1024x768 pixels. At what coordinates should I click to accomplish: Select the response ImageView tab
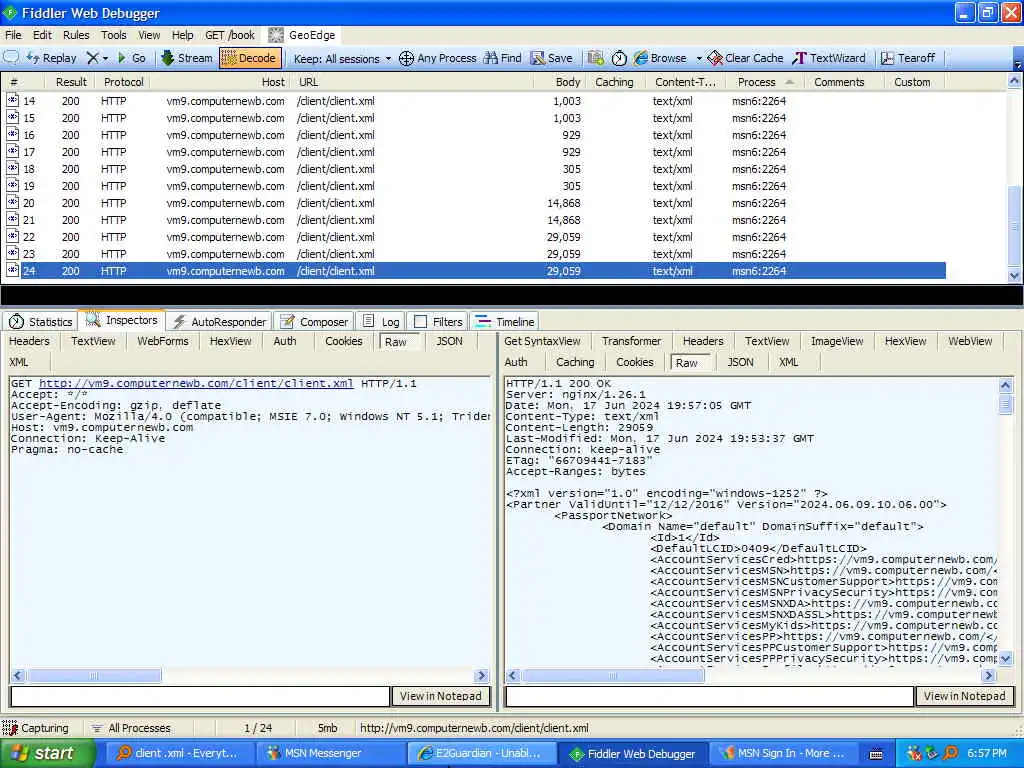pos(837,341)
